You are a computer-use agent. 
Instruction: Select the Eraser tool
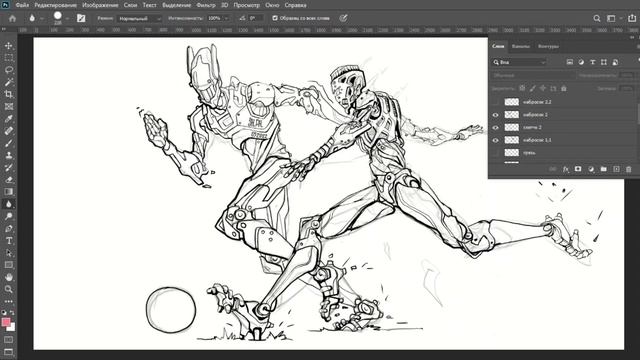(x=9, y=180)
